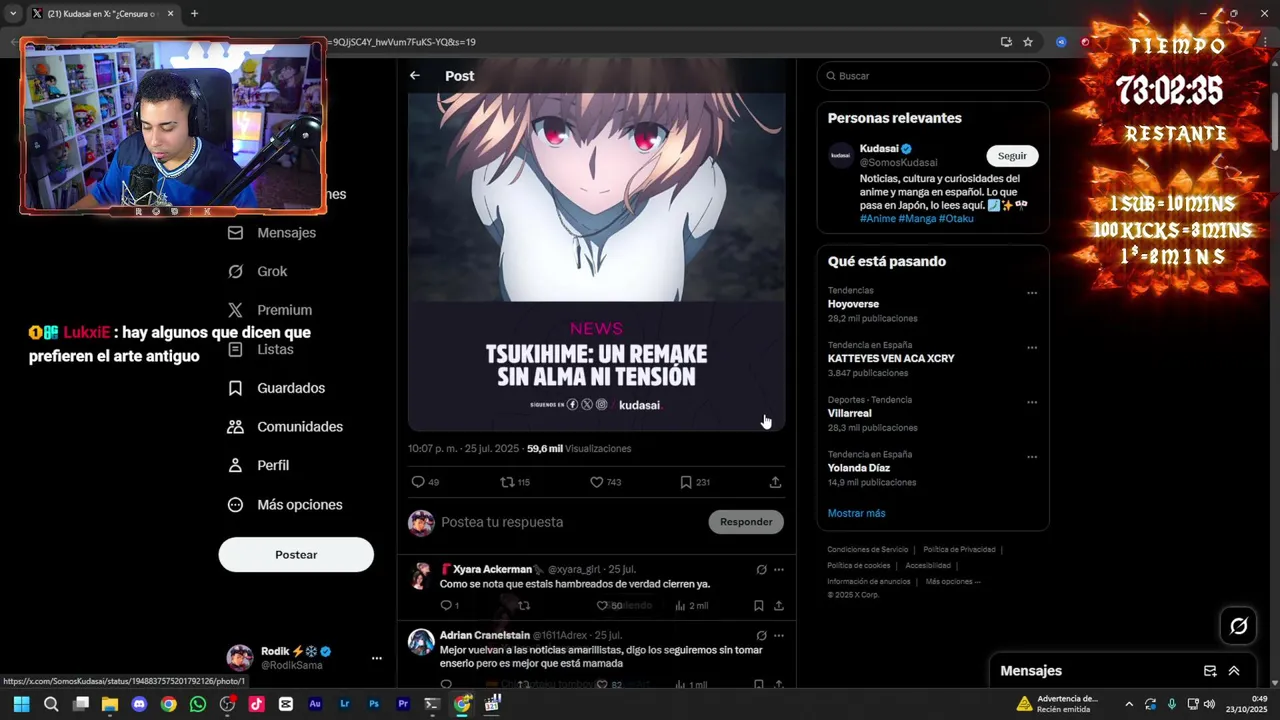Image resolution: width=1280 pixels, height=720 pixels.
Task: Open more options for Villarreal trend
Action: click(x=1032, y=403)
